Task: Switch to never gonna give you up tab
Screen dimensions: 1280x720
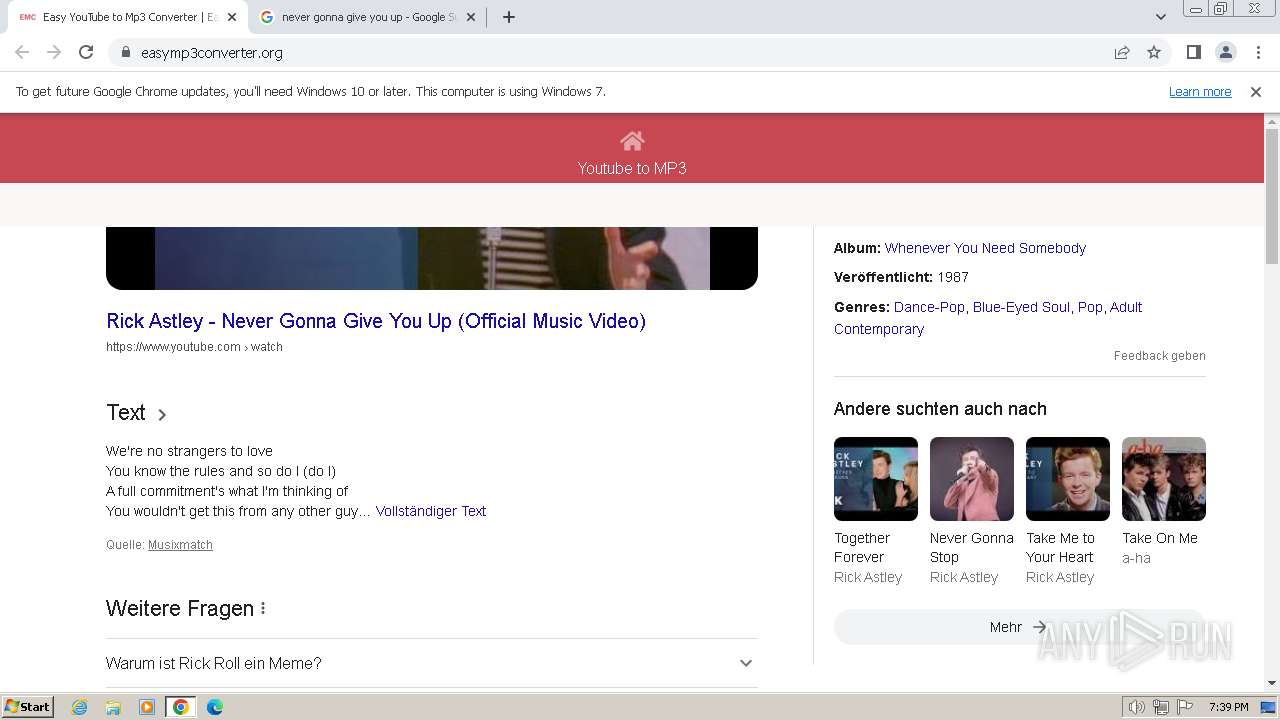Action: coord(367,17)
